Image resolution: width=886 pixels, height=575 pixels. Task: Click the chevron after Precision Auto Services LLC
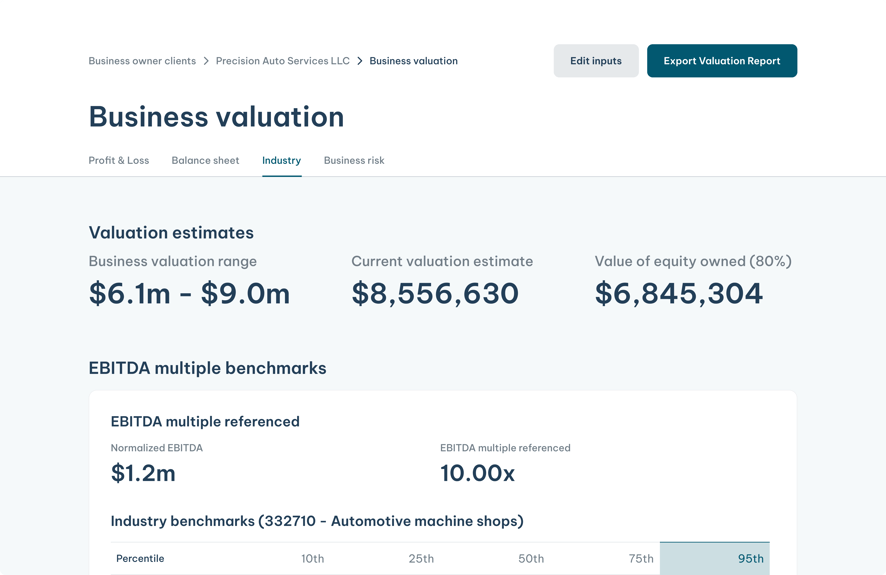pos(360,61)
